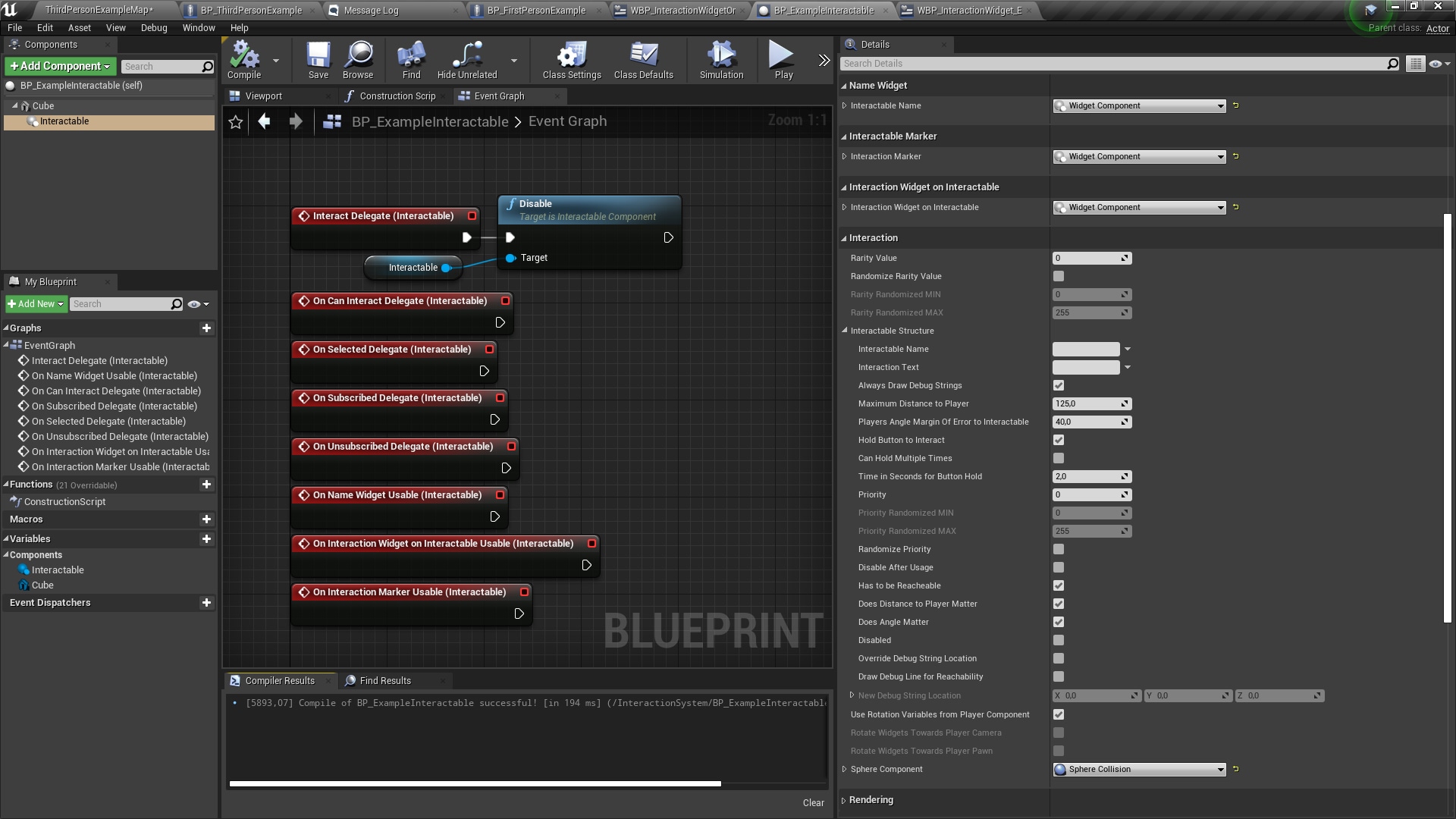Clear the Compiler Results log
This screenshot has height=819, width=1456.
tap(813, 802)
